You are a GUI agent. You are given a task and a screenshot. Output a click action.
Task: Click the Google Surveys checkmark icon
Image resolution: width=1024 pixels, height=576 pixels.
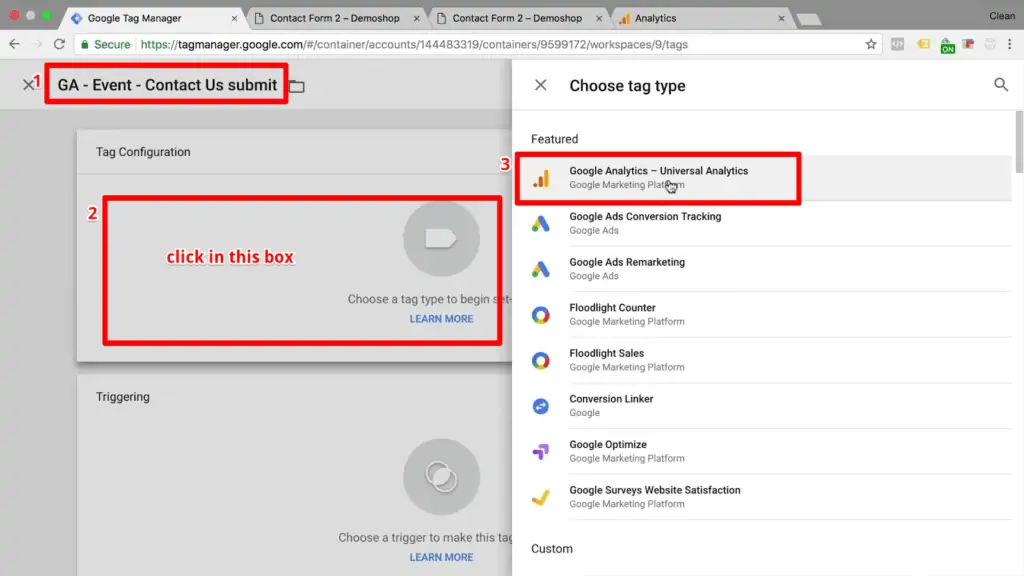point(541,497)
